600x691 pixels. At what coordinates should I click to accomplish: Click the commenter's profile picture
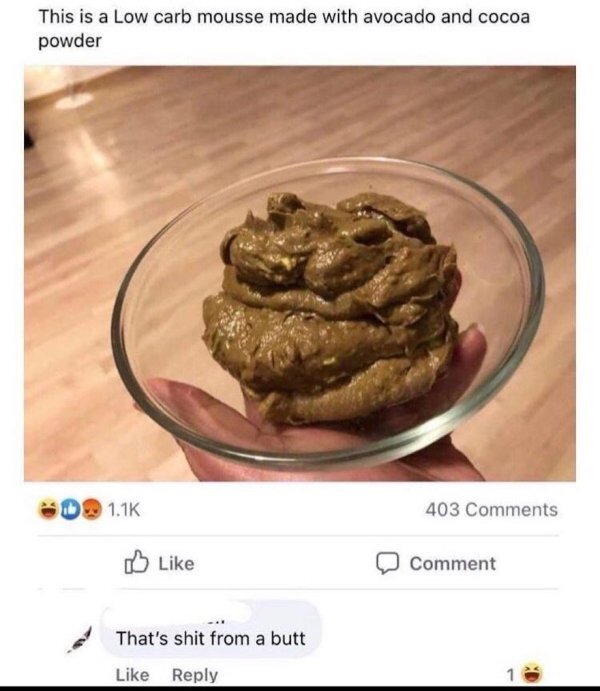click(80, 640)
